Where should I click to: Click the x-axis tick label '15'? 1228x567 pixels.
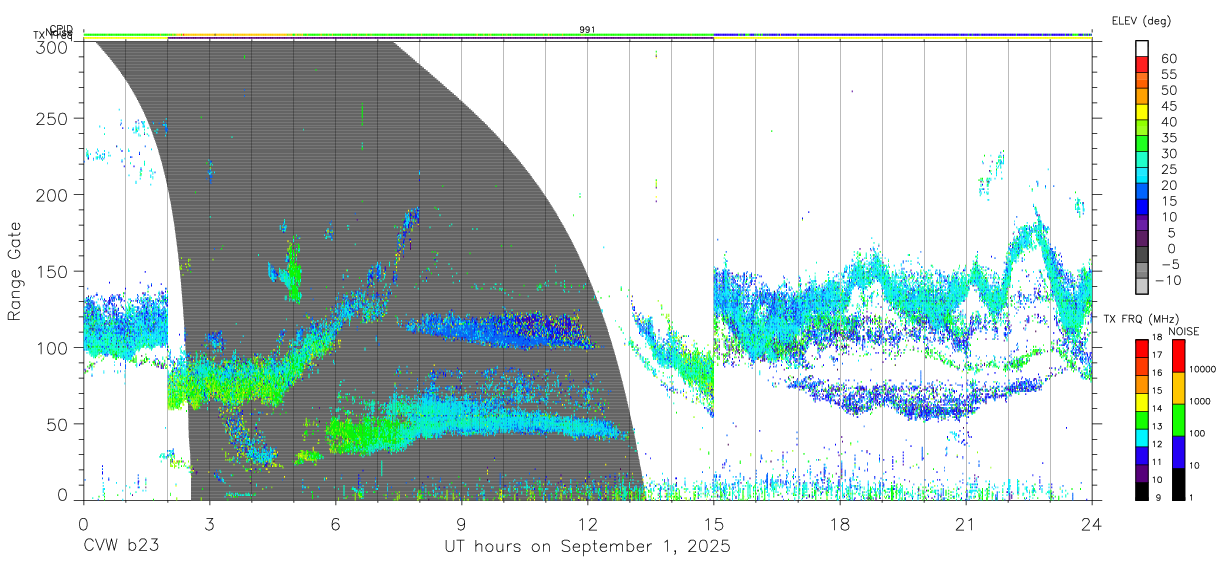pos(713,525)
